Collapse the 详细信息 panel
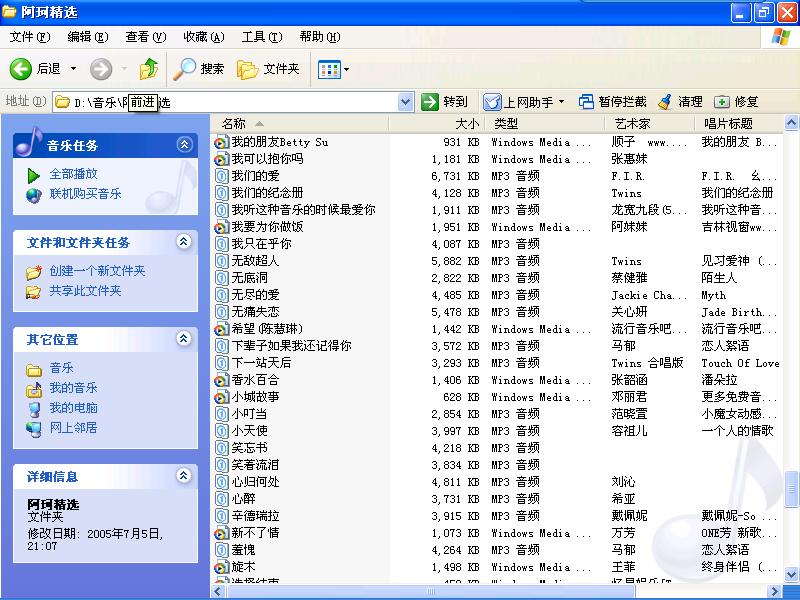Viewport: 800px width, 600px height. [x=183, y=476]
